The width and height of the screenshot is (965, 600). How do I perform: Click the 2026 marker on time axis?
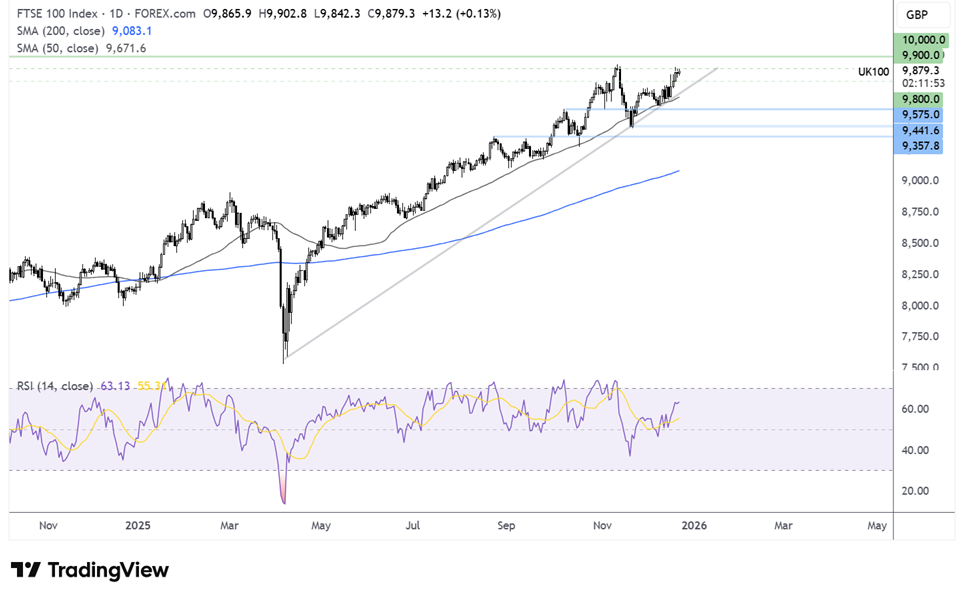coord(690,524)
